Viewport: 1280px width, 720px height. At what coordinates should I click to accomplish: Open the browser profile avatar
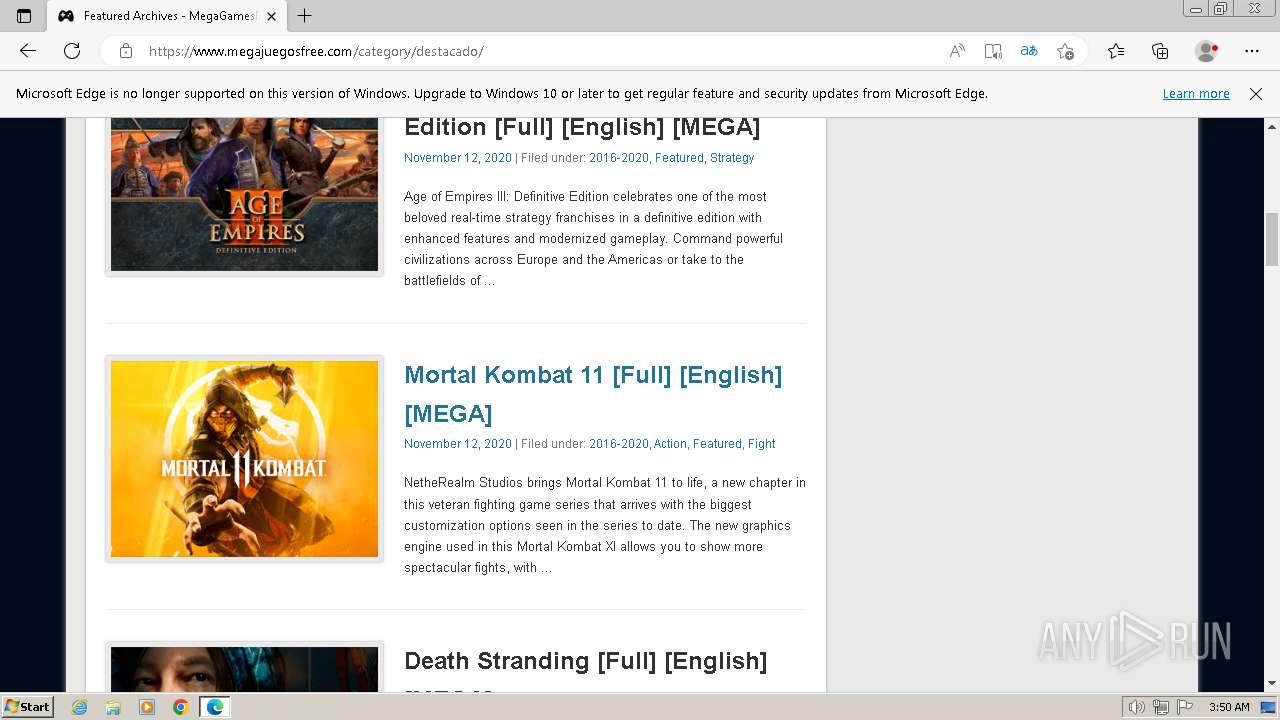[x=1206, y=51]
